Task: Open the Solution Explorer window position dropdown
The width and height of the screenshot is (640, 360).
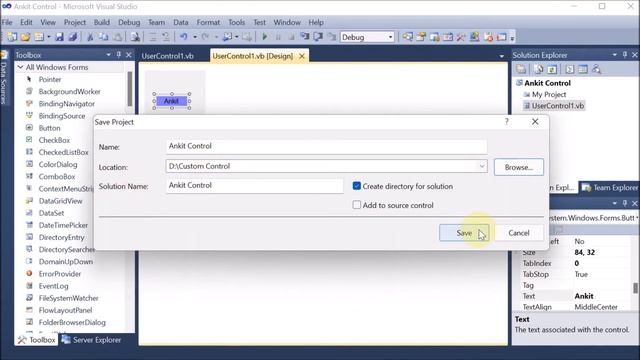Action: (x=614, y=55)
